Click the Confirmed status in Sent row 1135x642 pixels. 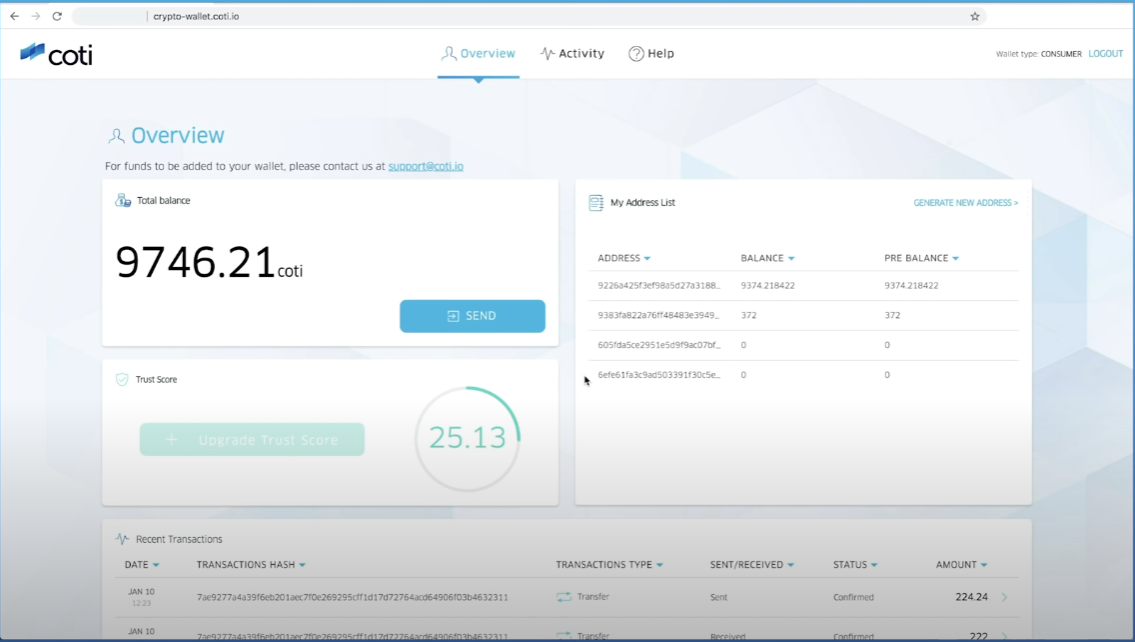pos(853,597)
